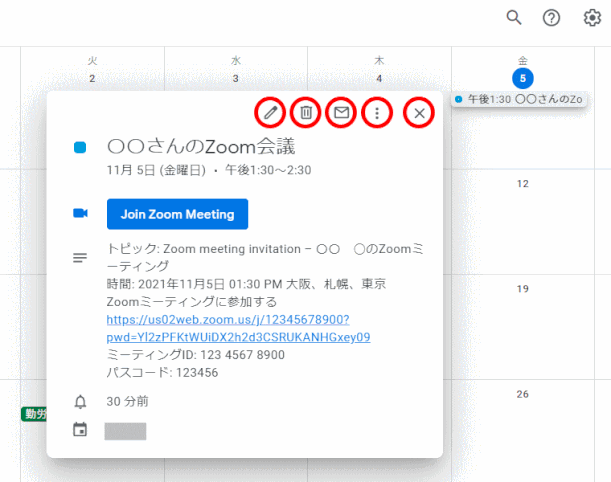Click the green 勤労 holiday chip

[x=34, y=414]
